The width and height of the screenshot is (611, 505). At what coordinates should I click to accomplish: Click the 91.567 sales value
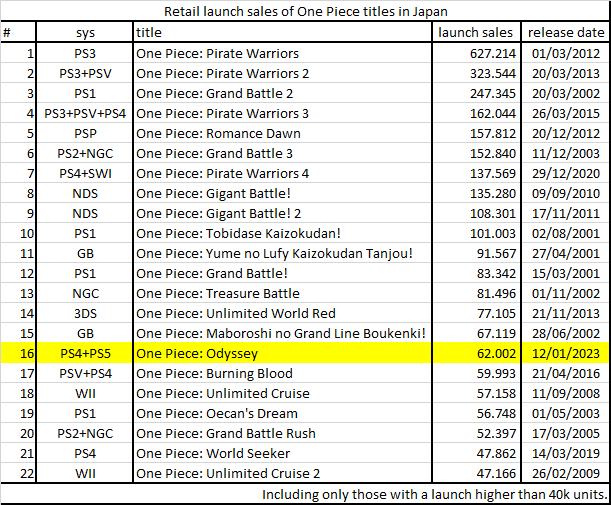[x=496, y=254]
